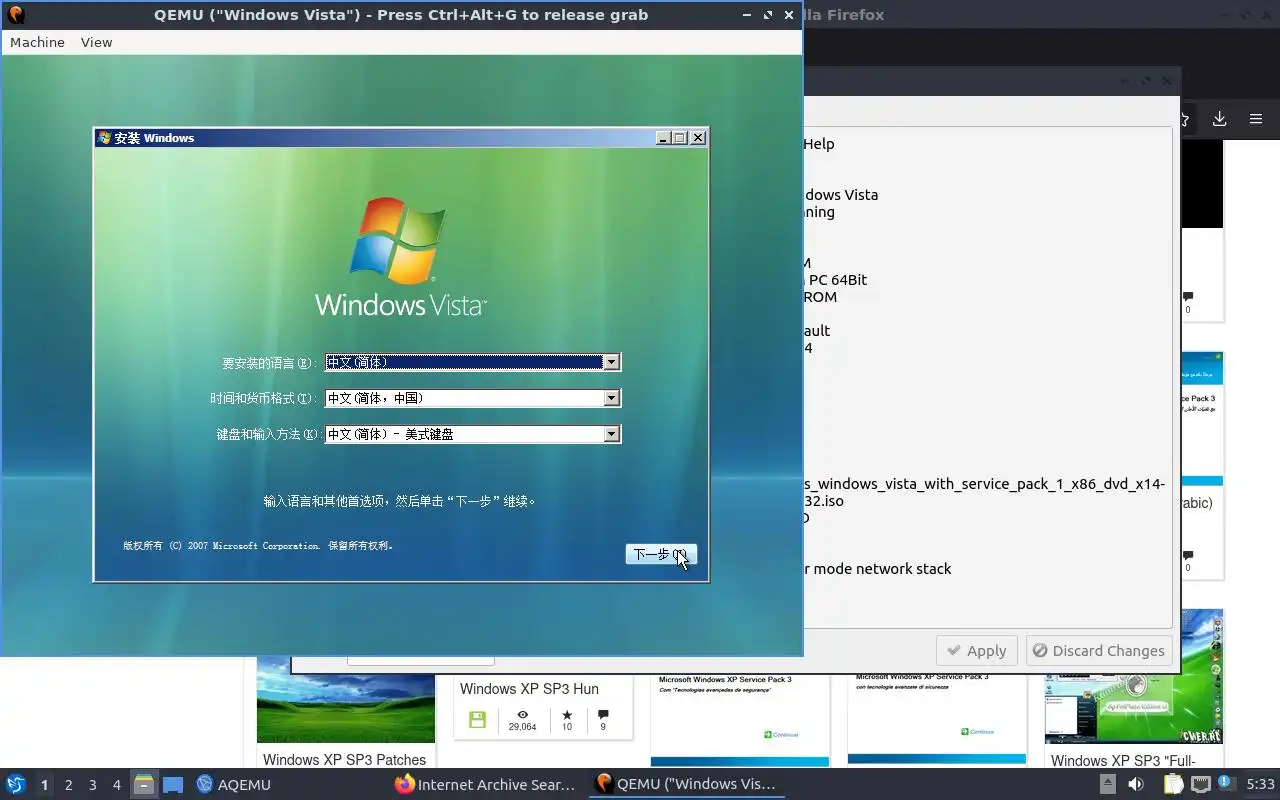Open the start menu on the taskbar
The width and height of the screenshot is (1280, 800).
coord(16,784)
